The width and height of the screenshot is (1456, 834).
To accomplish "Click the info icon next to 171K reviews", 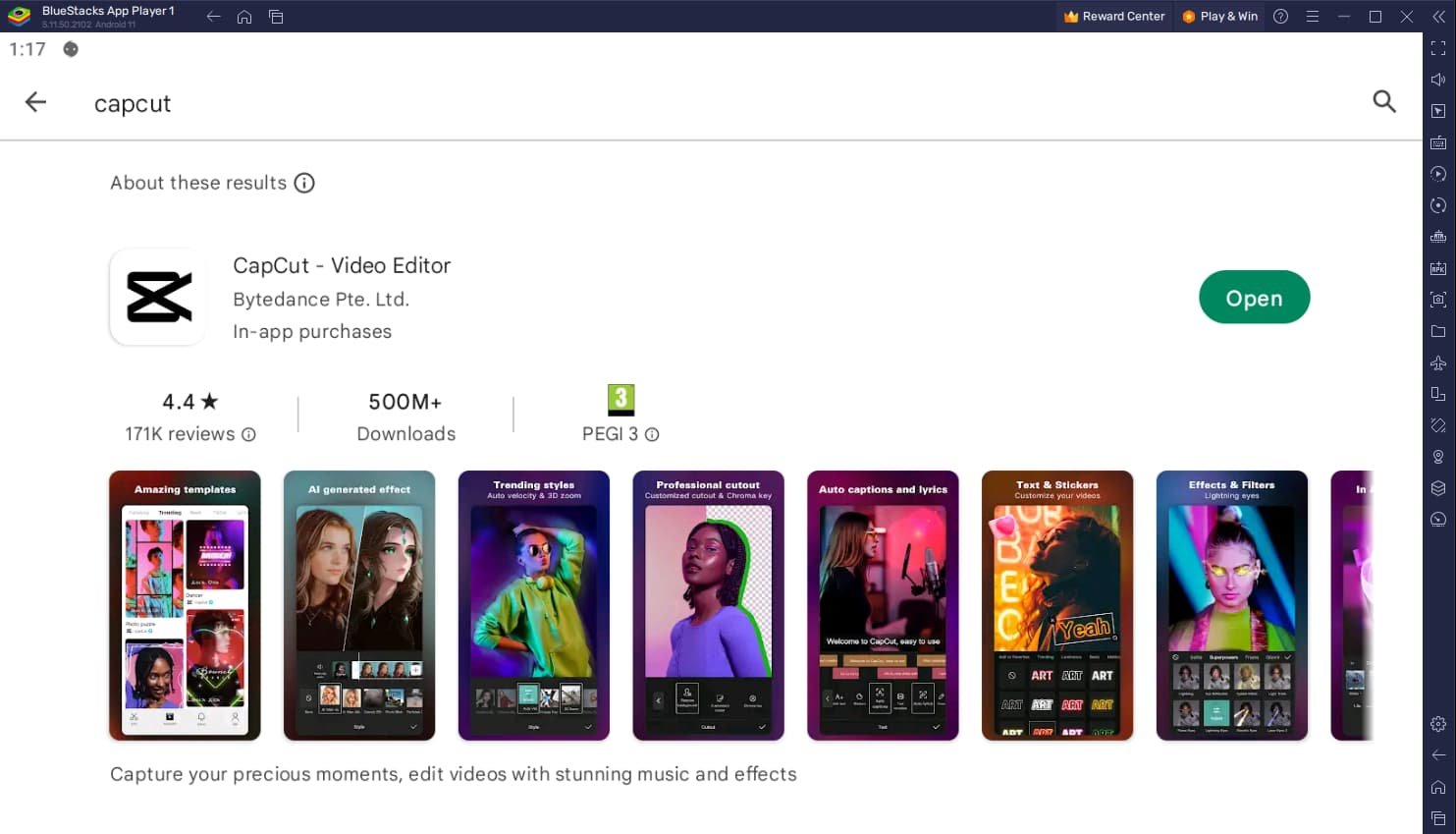I will (248, 434).
